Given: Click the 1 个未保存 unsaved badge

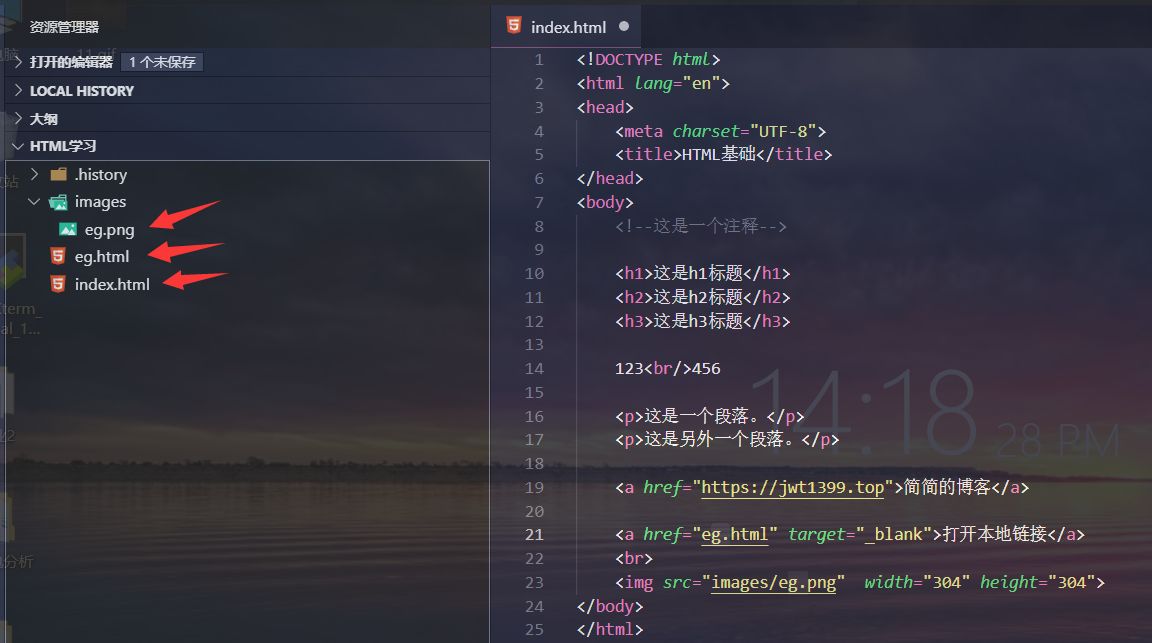Looking at the screenshot, I should click(162, 62).
